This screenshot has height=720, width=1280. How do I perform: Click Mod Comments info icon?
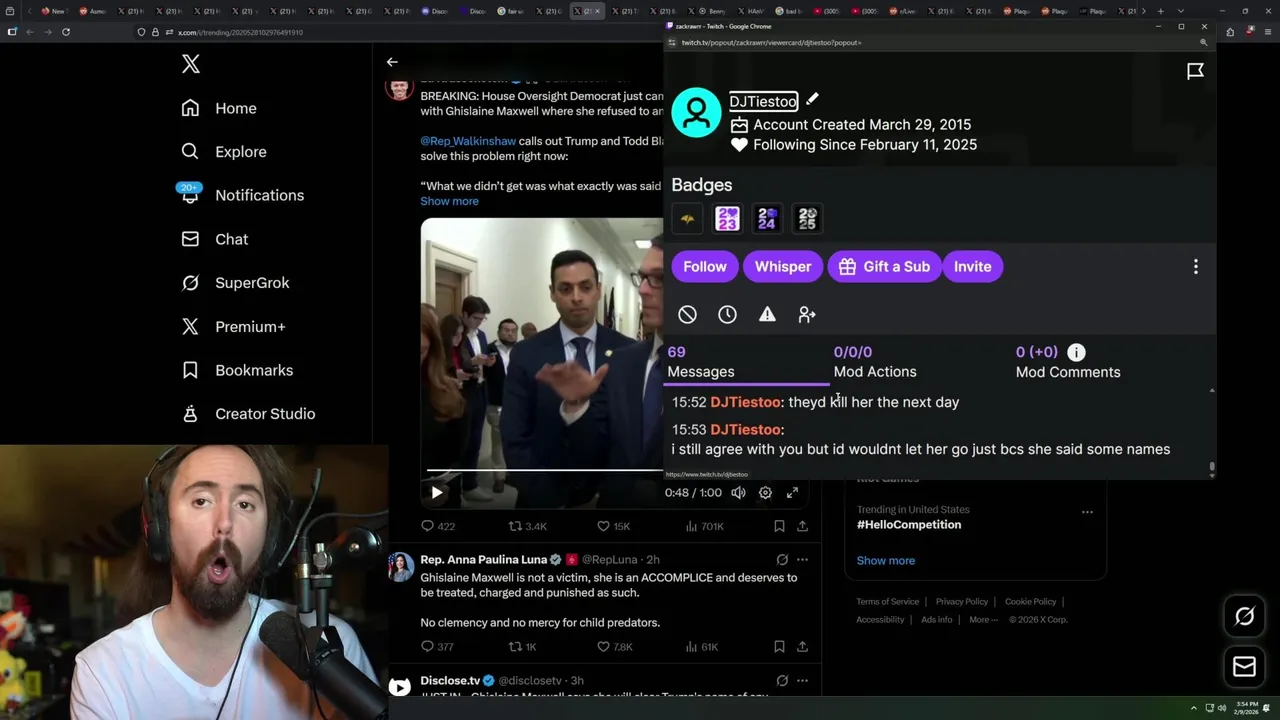[1076, 352]
